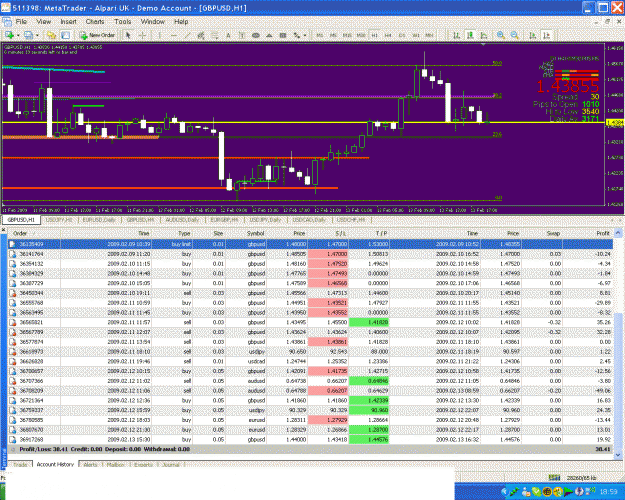Click the Profiles toolbar icon

(x=28, y=35)
